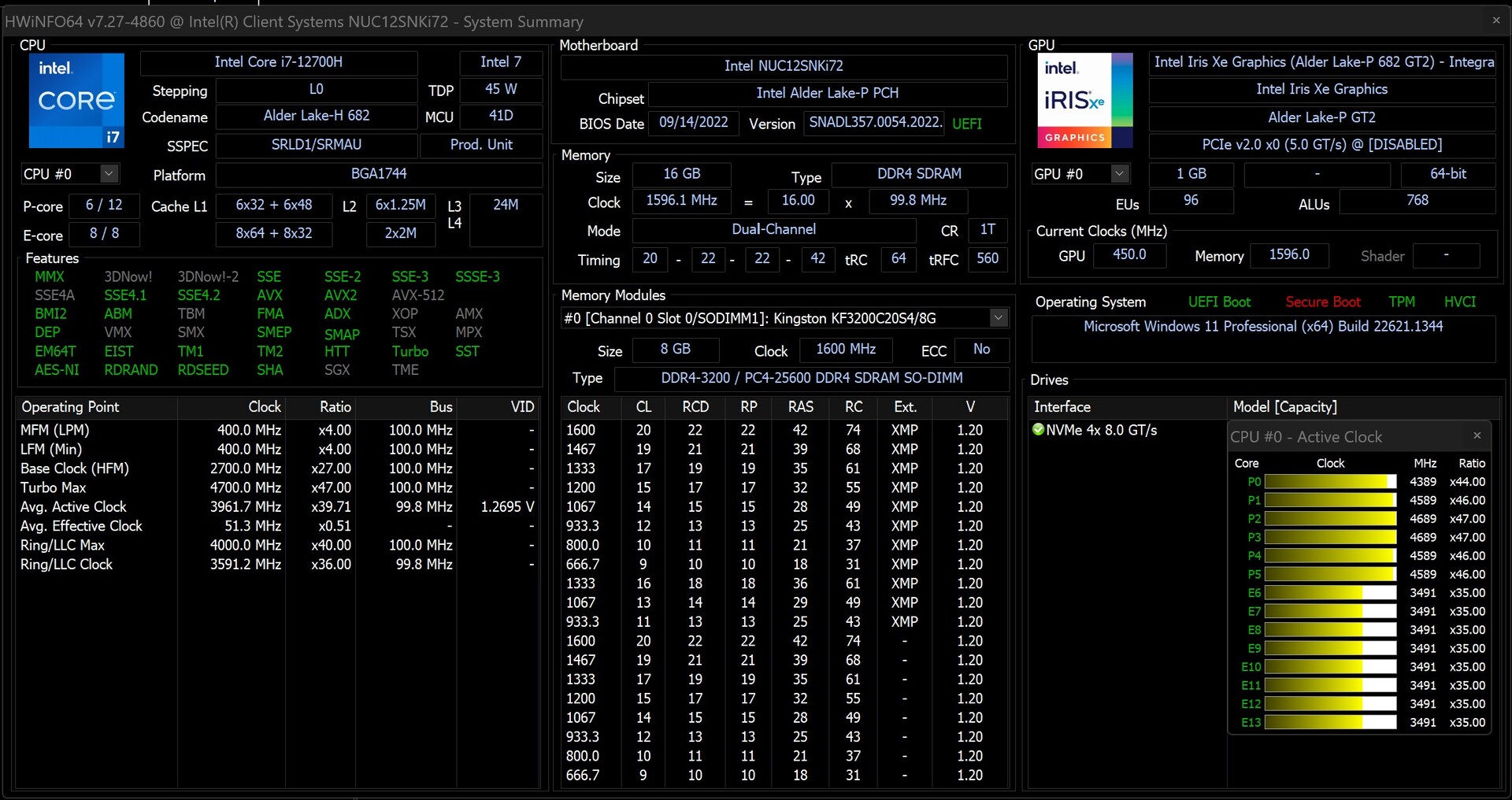Screen dimensions: 1512x800
Task: Click the RCD column header in memory timings
Action: (695, 407)
